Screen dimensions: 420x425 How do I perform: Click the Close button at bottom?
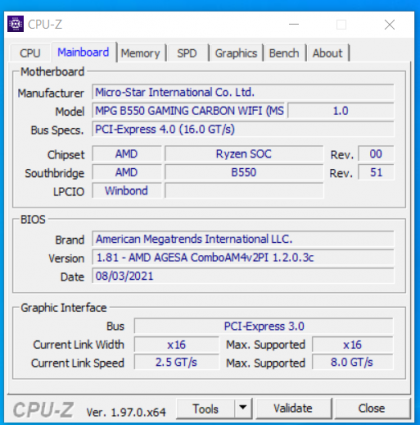coord(371,408)
